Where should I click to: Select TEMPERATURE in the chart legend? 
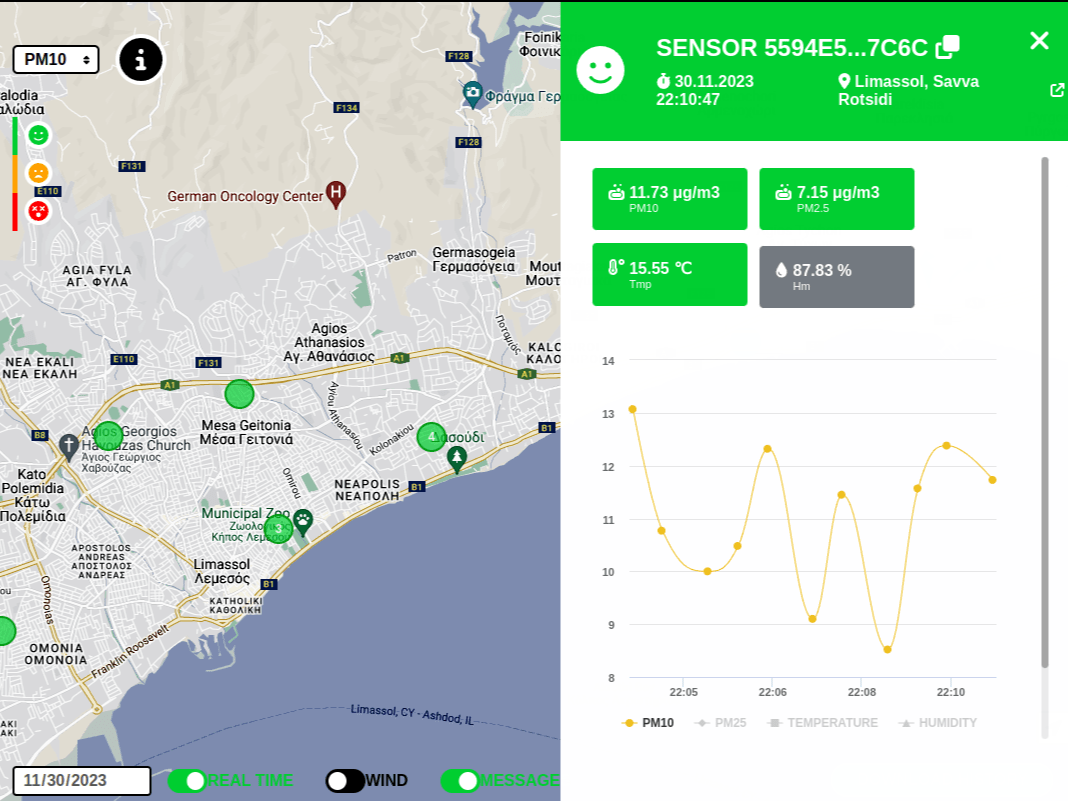coord(822,722)
